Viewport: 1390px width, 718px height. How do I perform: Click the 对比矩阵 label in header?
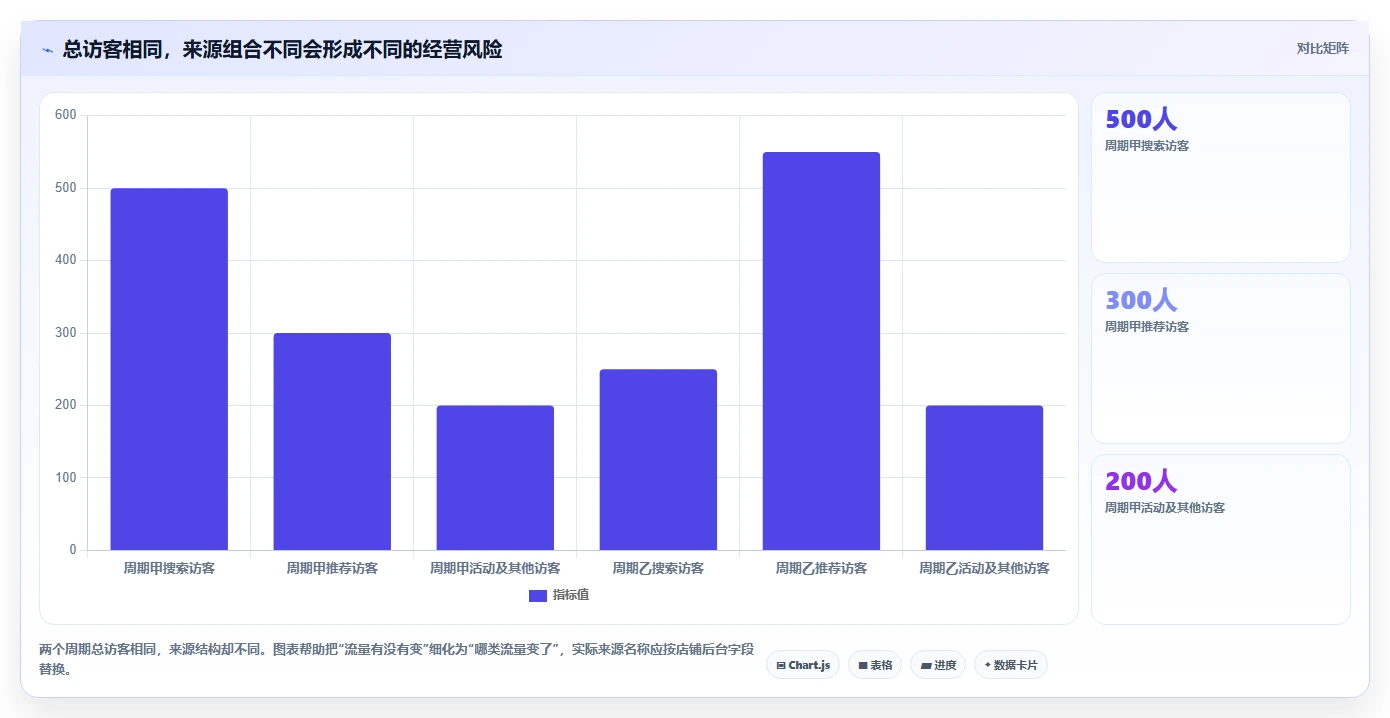[x=1322, y=48]
